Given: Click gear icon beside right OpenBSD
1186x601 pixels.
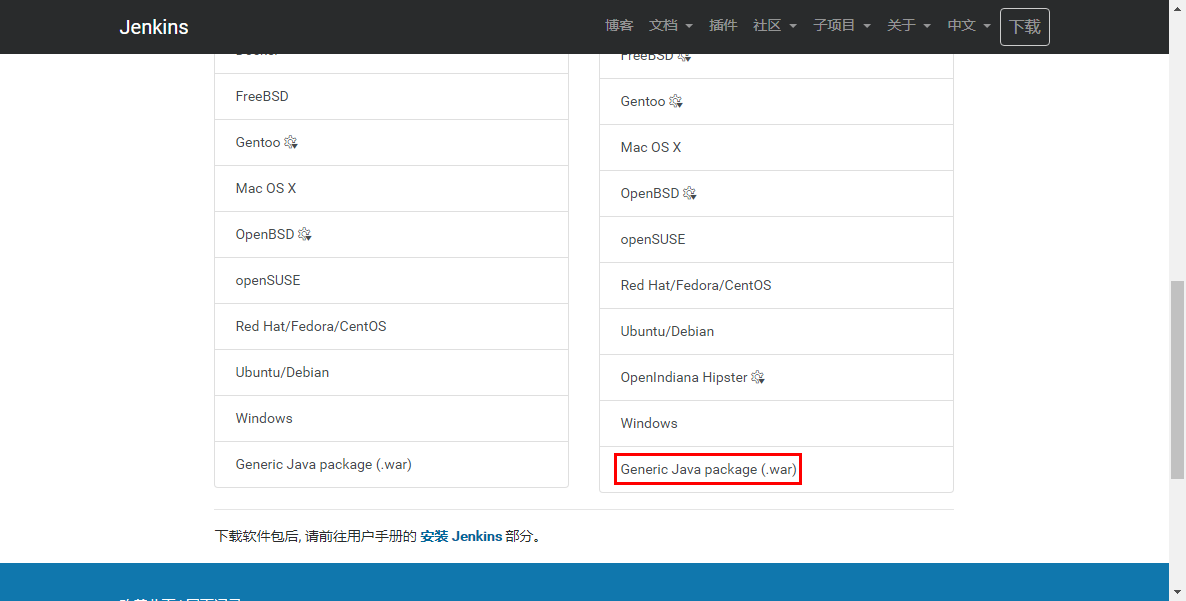Looking at the screenshot, I should pos(690,194).
